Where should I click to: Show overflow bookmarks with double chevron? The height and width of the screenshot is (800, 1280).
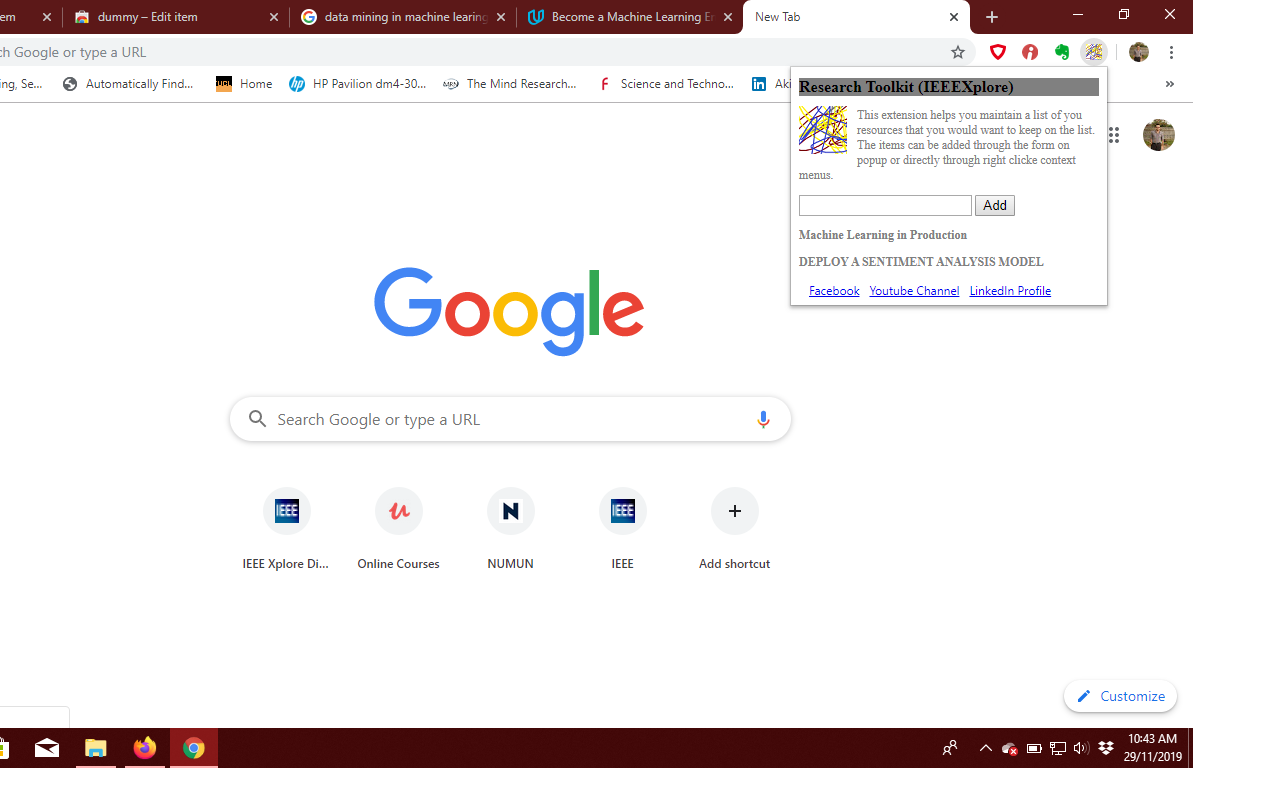pos(1169,84)
